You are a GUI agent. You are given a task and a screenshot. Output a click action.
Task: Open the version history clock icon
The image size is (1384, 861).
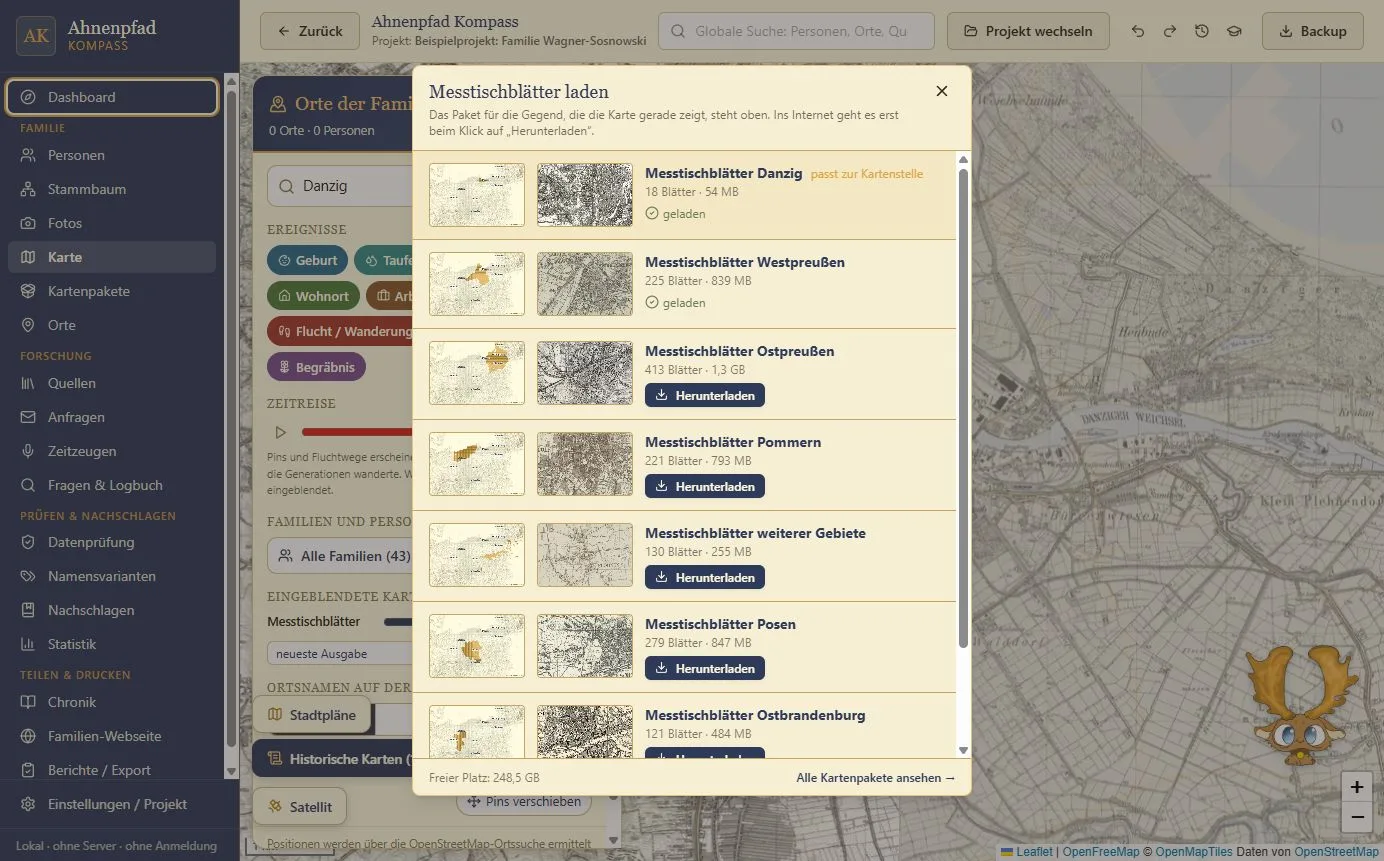pyautogui.click(x=1202, y=31)
